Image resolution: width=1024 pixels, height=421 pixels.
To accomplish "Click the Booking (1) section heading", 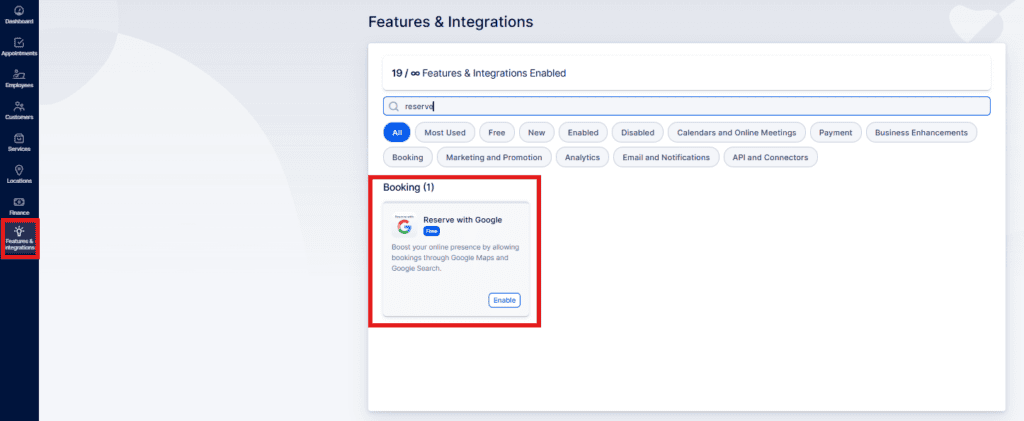I will 409,187.
